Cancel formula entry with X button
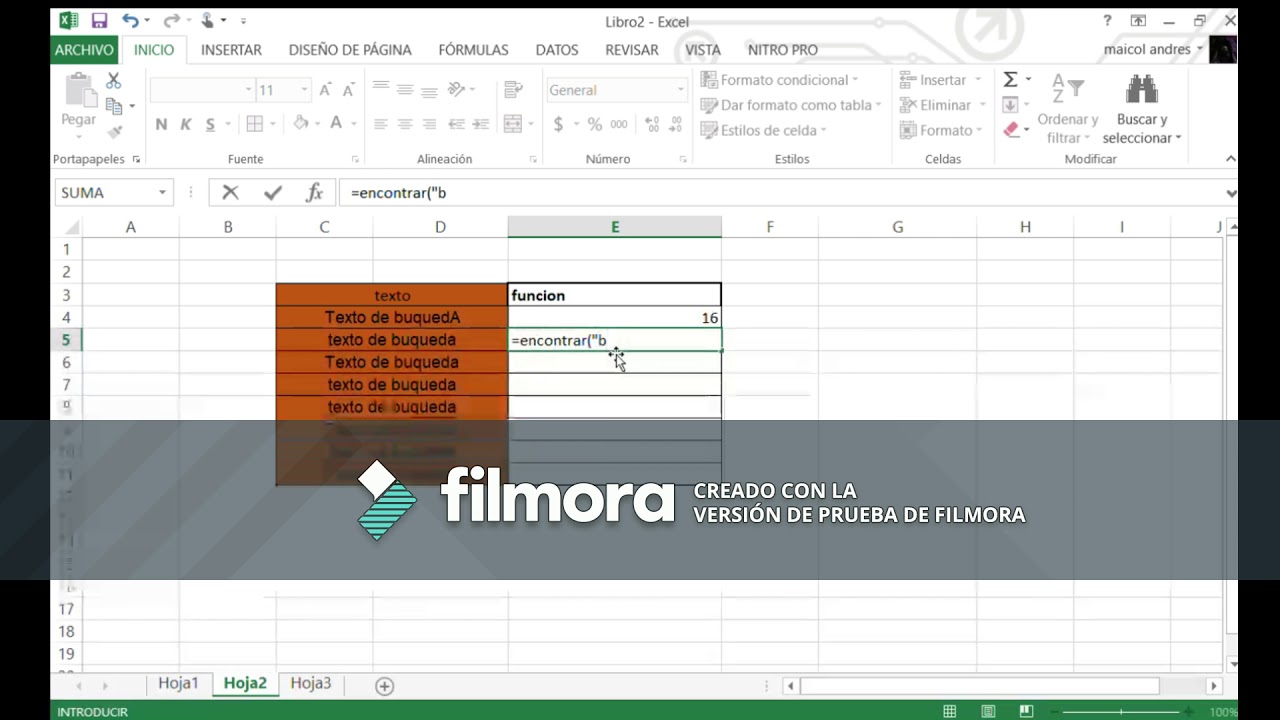The width and height of the screenshot is (1280, 720). pos(231,193)
